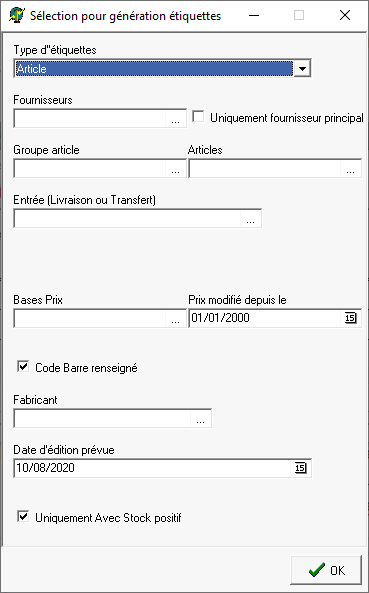Open calendar for Date d'édition prévue
The width and height of the screenshot is (369, 593).
[301, 468]
